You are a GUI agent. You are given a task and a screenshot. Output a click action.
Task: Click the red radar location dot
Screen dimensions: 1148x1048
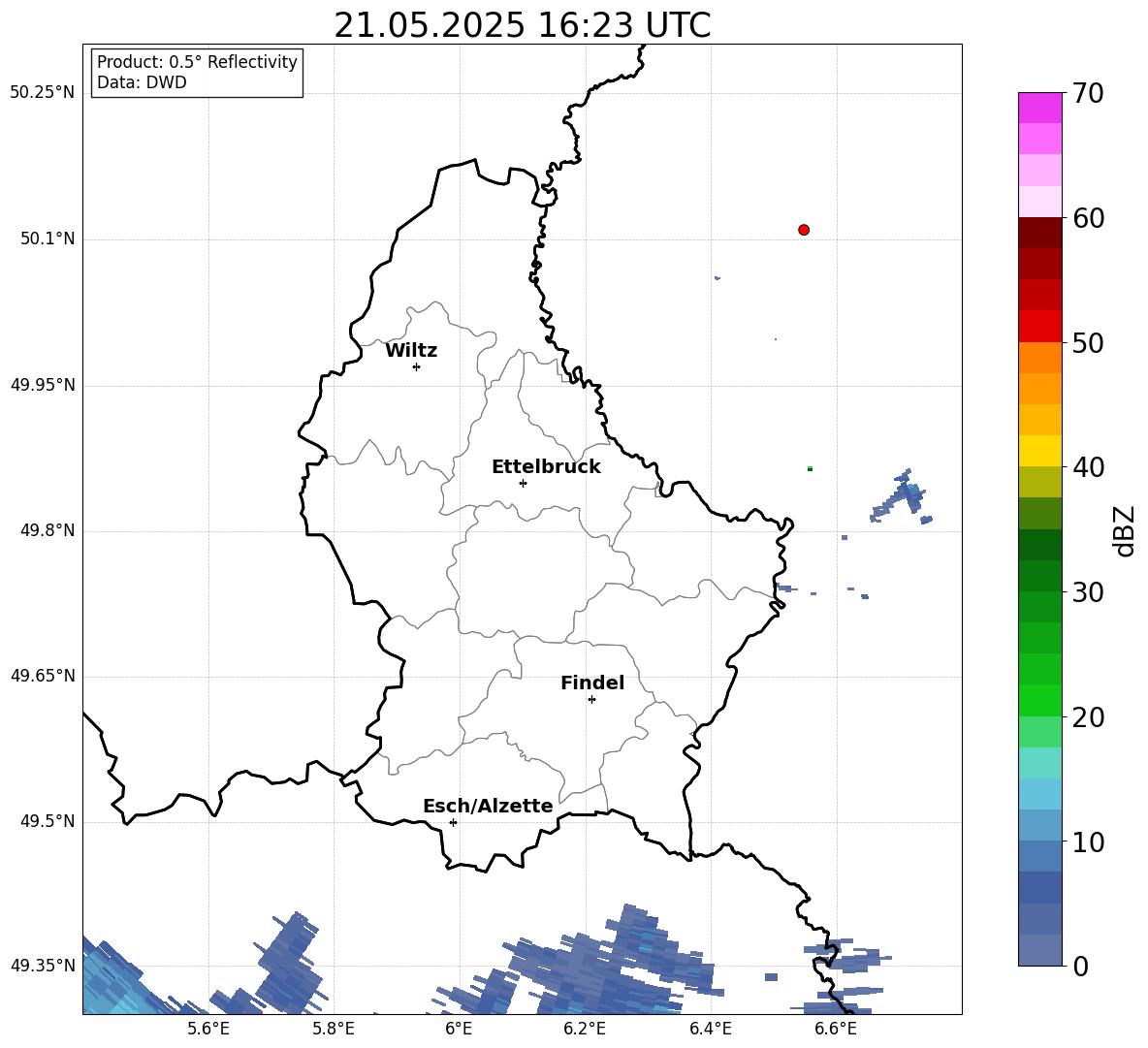tap(804, 230)
